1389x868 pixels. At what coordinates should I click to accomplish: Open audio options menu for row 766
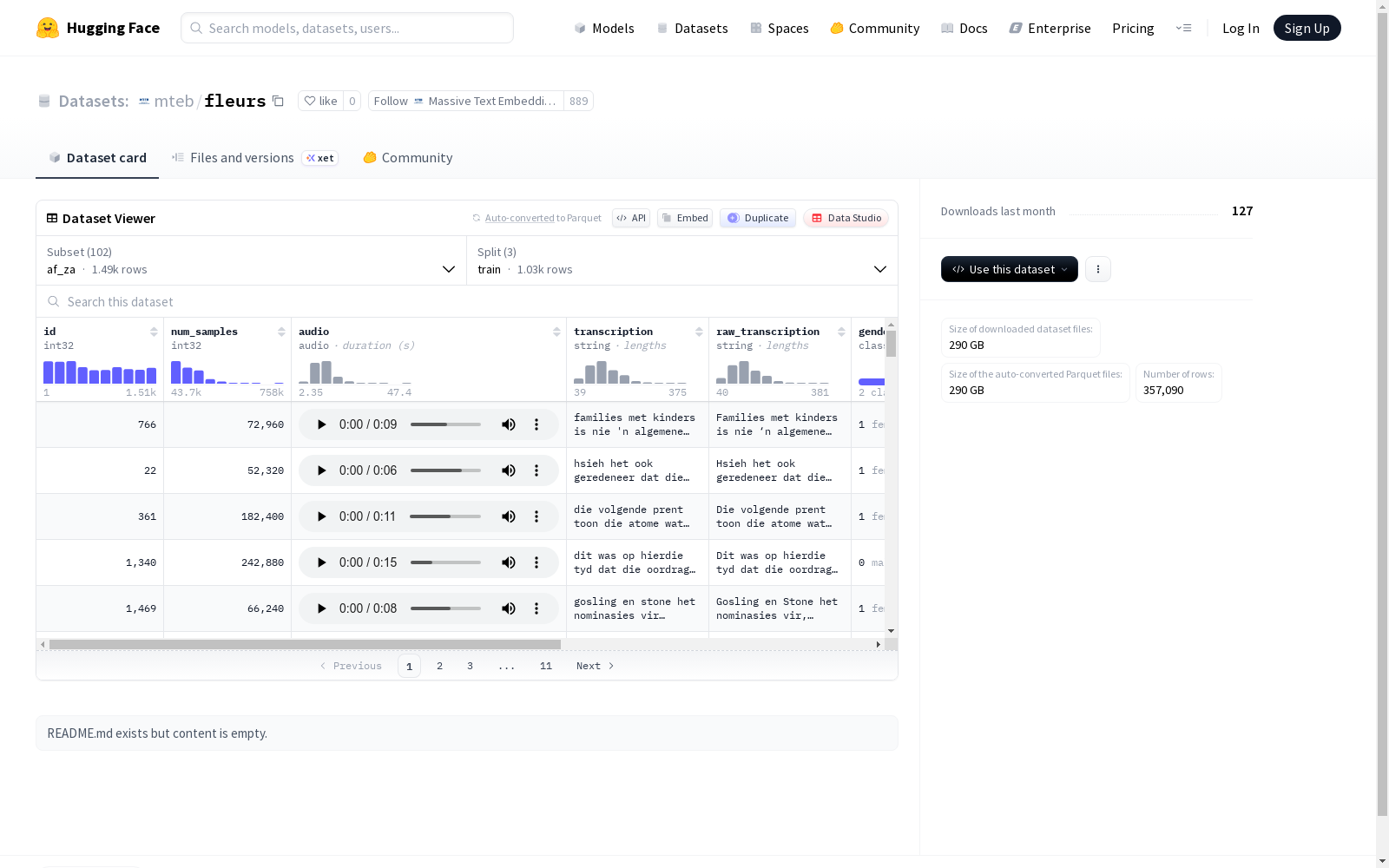click(x=537, y=424)
